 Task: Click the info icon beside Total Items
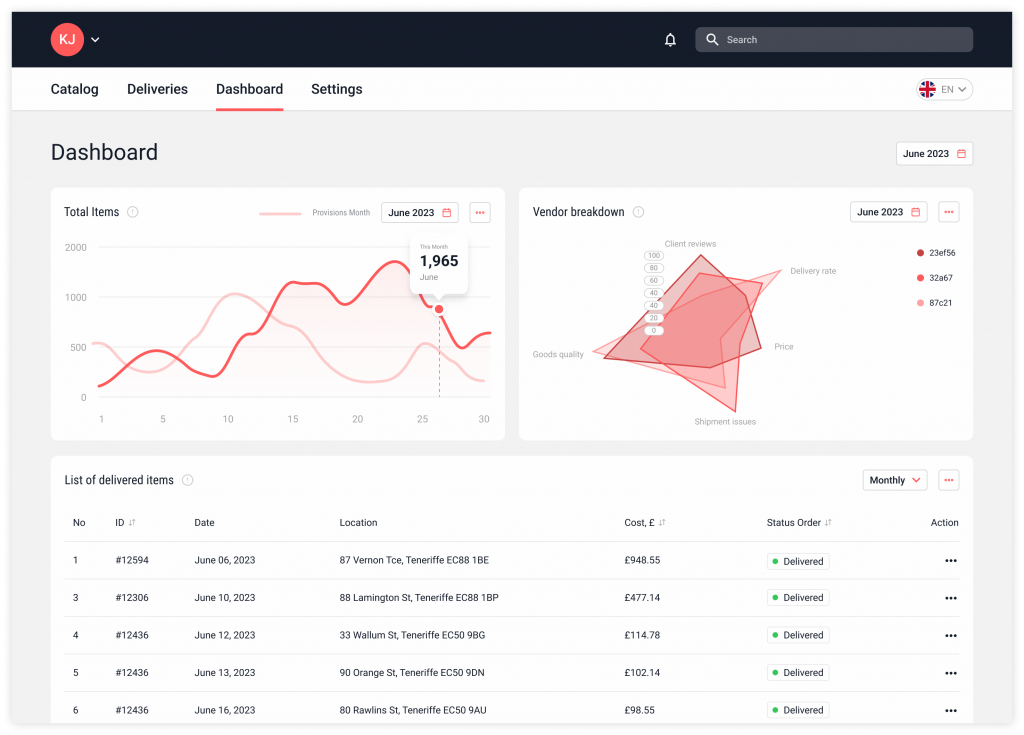pyautogui.click(x=131, y=212)
